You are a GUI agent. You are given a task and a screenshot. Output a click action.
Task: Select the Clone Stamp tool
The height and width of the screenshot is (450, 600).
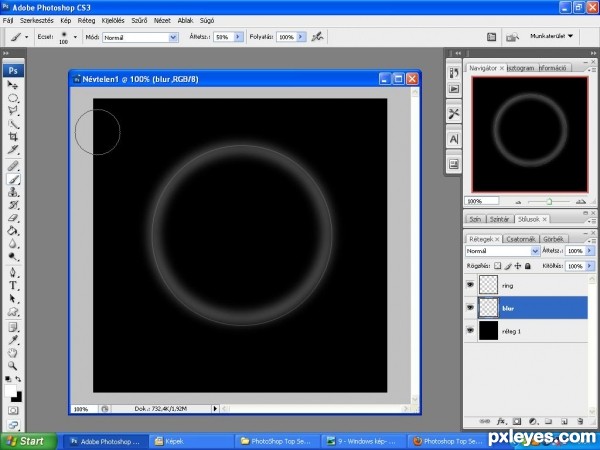click(13, 192)
